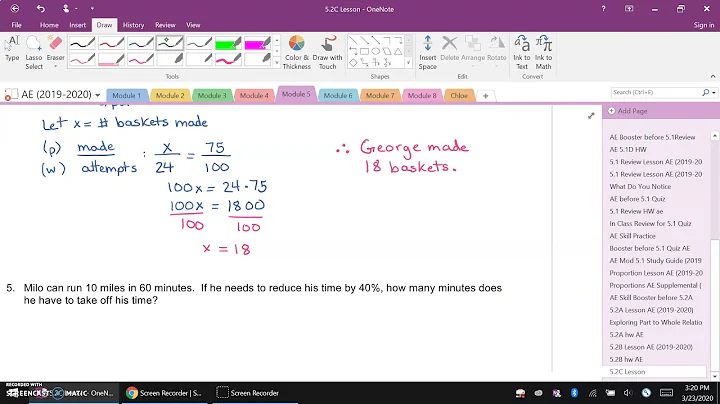Expand the pen gallery More arrow
This screenshot has width=720, height=404.
[x=276, y=62]
